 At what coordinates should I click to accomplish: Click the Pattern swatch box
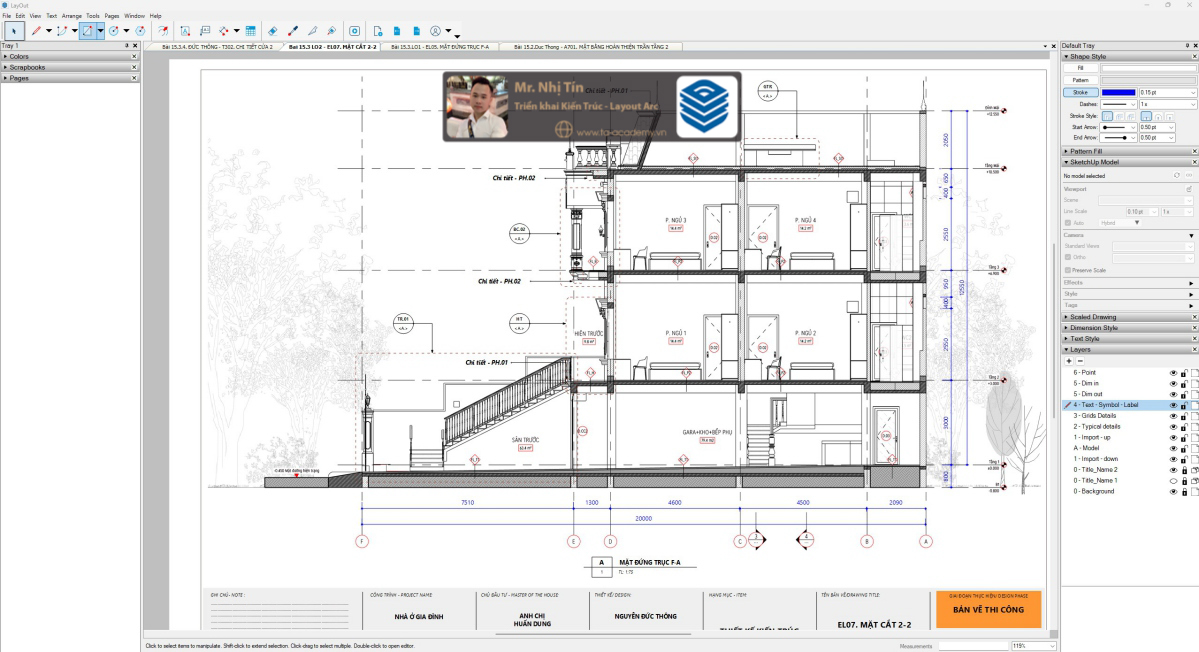[1149, 80]
